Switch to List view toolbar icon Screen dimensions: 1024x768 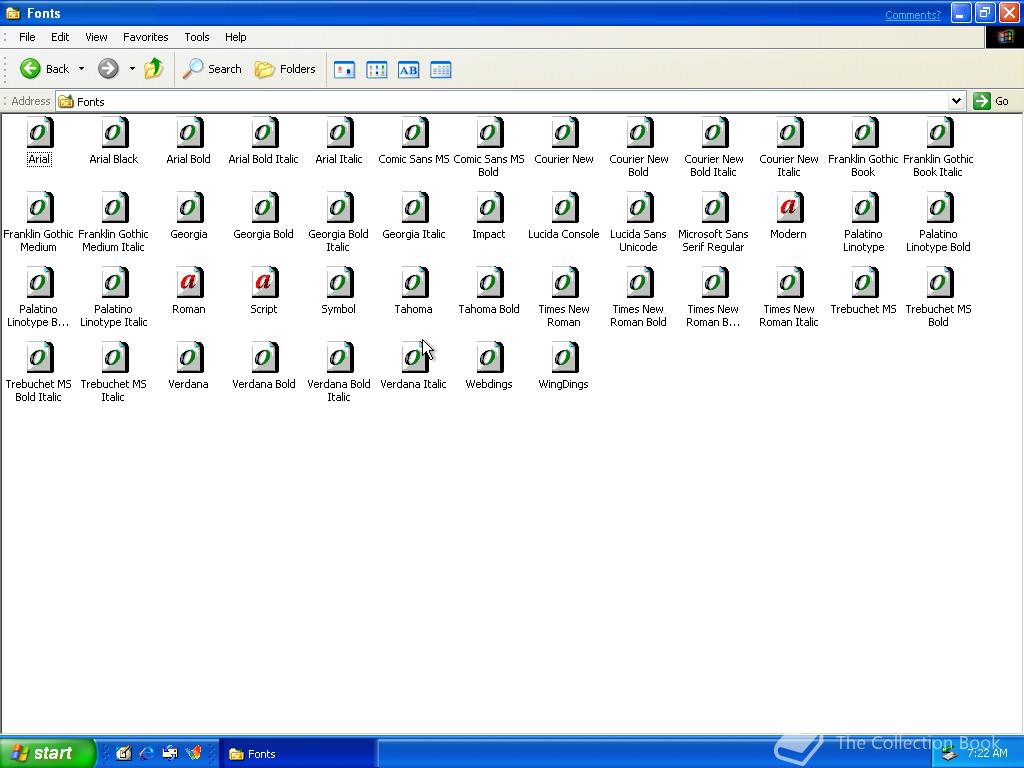tap(377, 69)
